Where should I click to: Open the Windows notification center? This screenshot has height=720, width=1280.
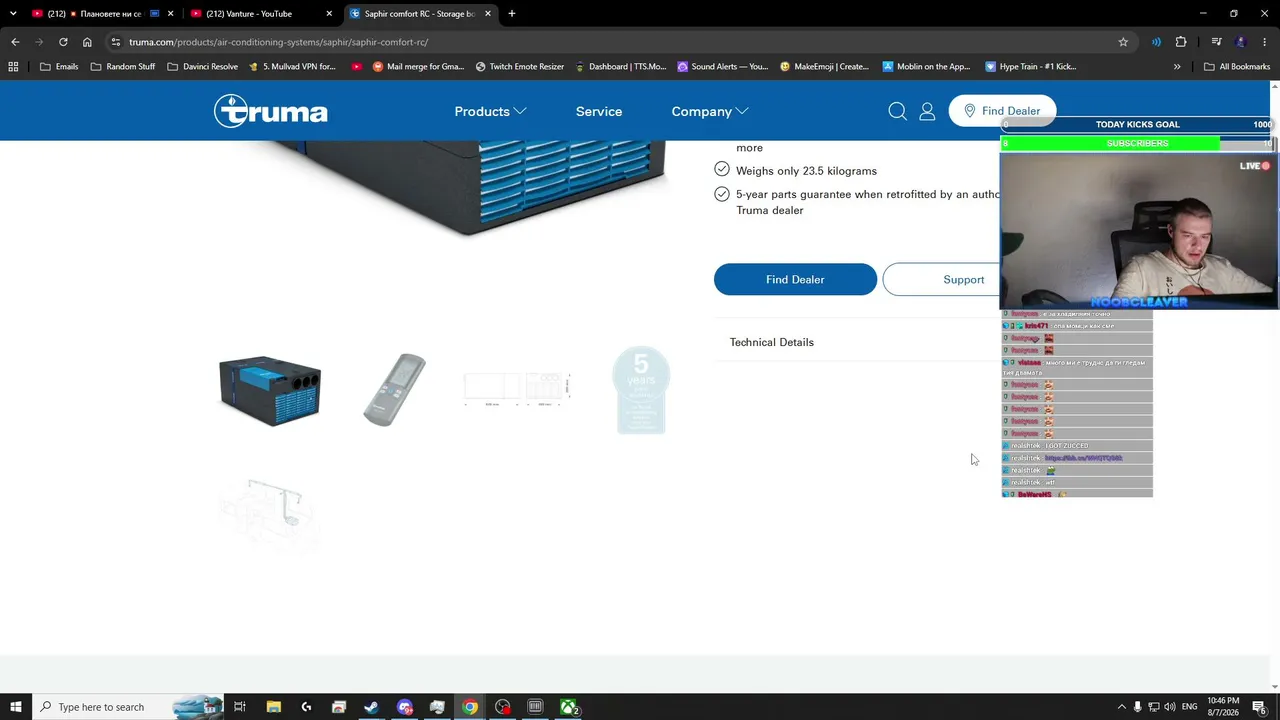pos(1259,707)
